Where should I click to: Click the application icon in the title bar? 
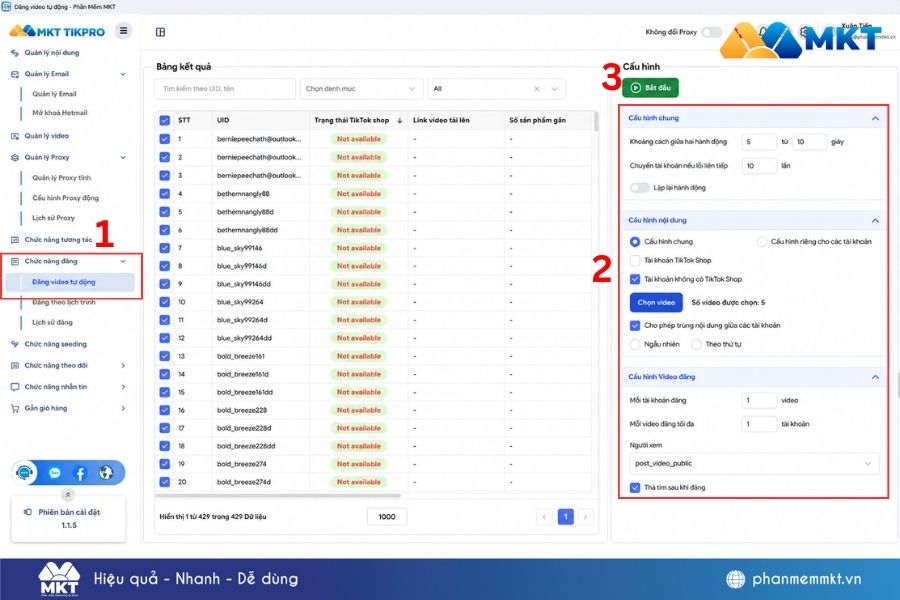[x=6, y=6]
